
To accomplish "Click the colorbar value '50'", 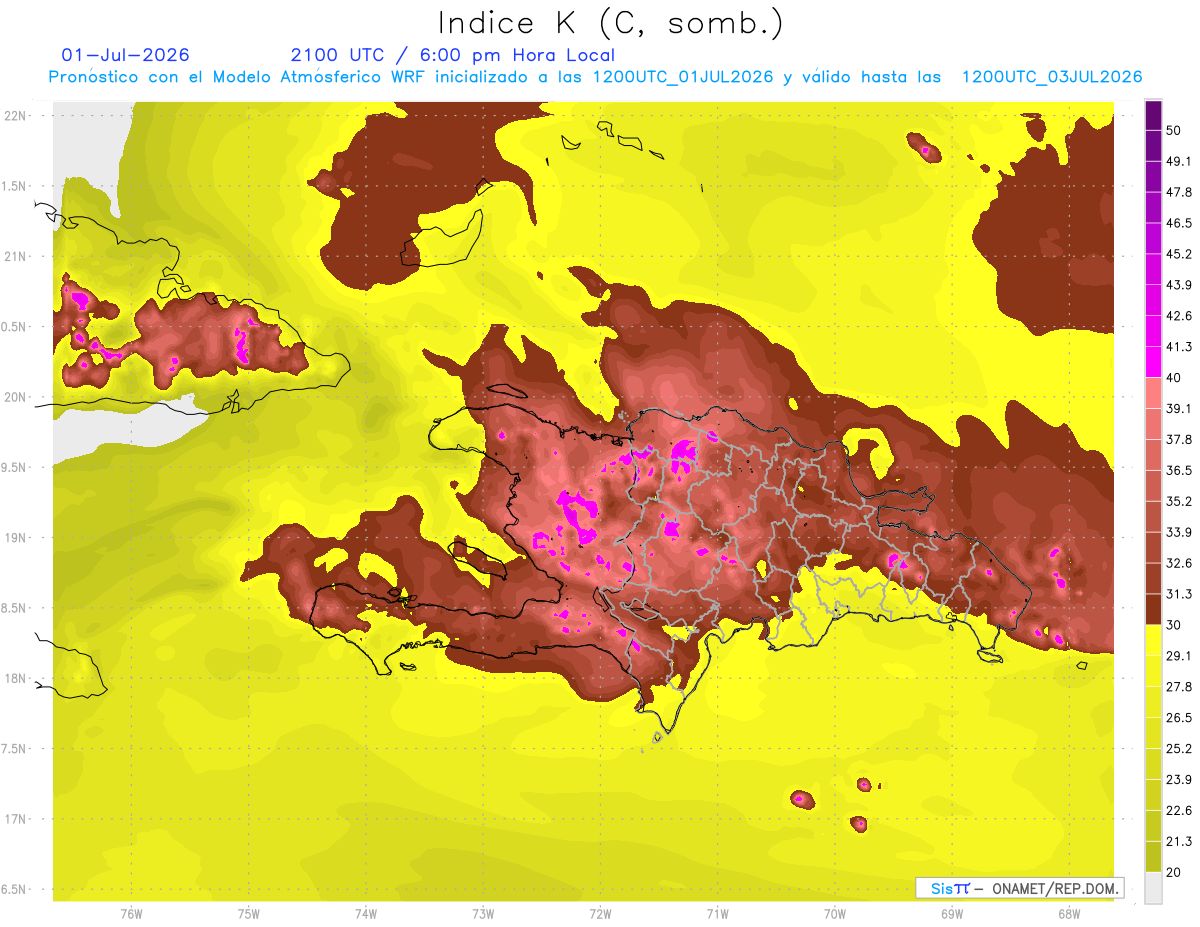I will pyautogui.click(x=1174, y=131).
